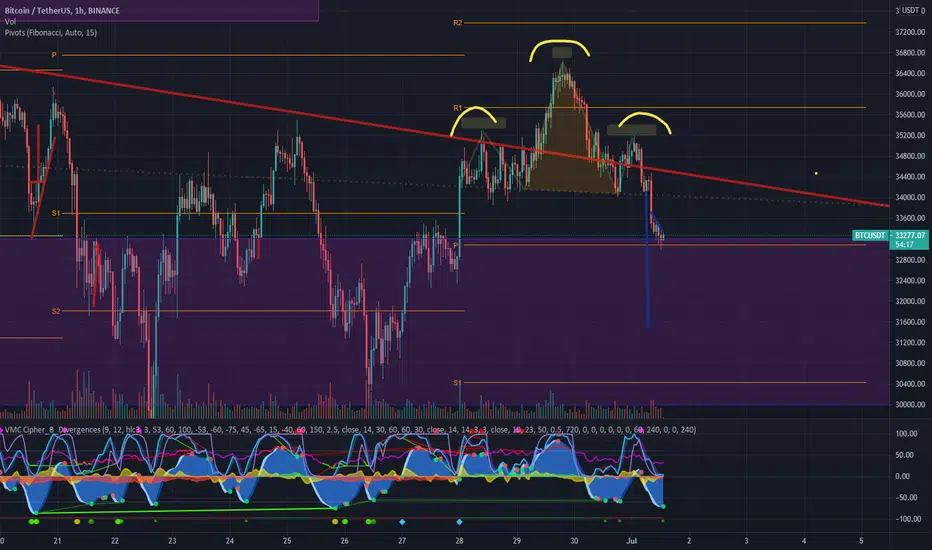The width and height of the screenshot is (932, 550).
Task: Click the 32800.00 price axis label
Action: pos(910,260)
